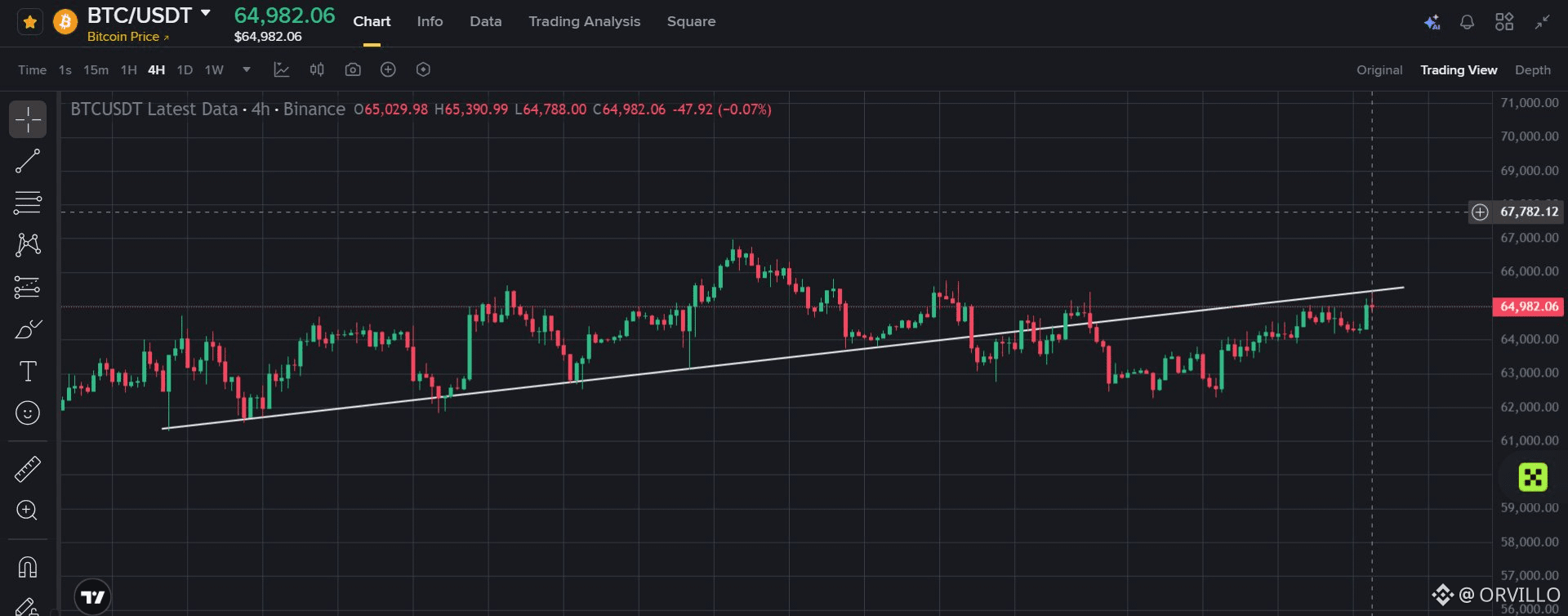Select the crosshair cursor tool
Screen dimensions: 1568x616
click(28, 119)
